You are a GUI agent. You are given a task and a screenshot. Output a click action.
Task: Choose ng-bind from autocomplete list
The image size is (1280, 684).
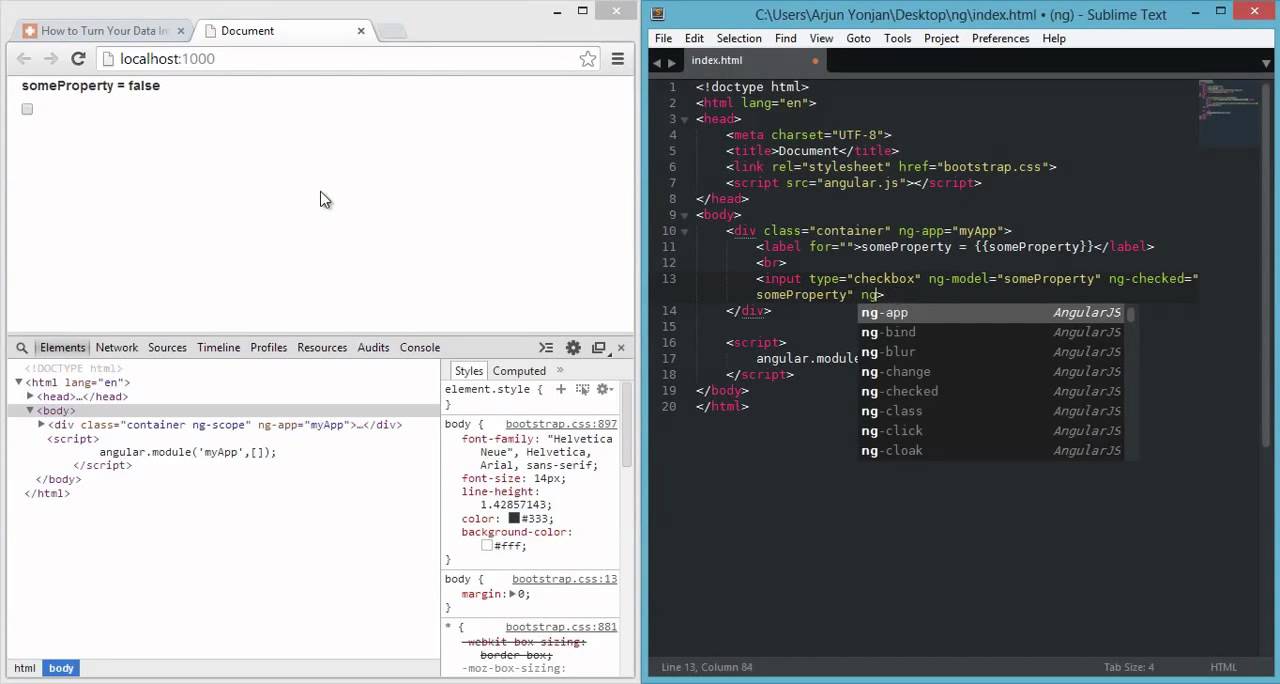(x=992, y=332)
